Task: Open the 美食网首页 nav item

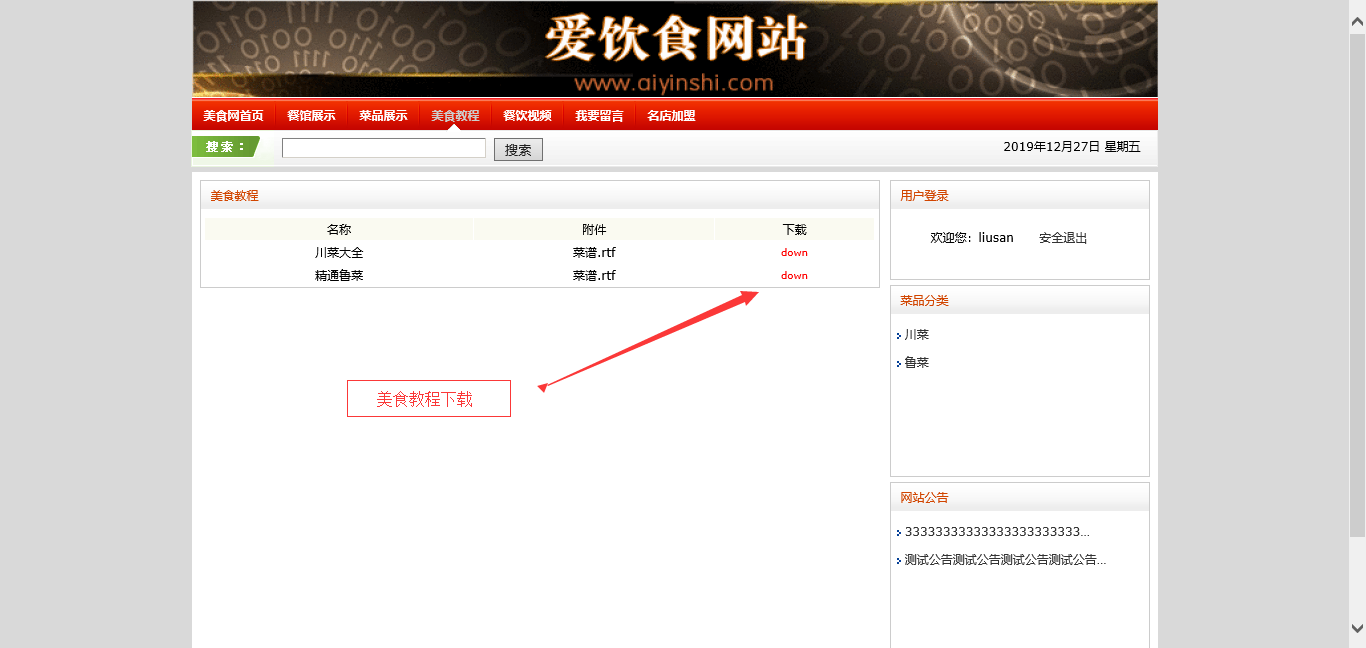Action: (x=233, y=115)
